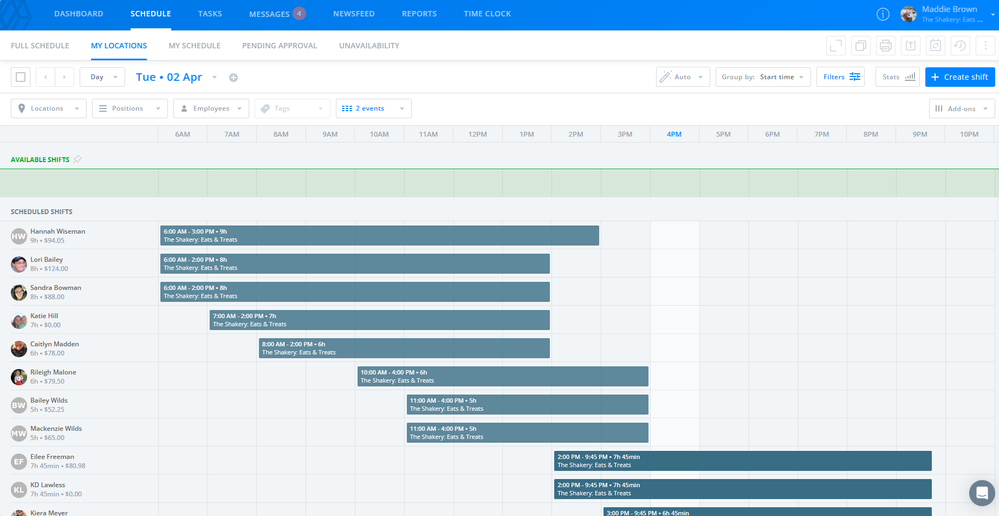The width and height of the screenshot is (999, 516).
Task: Click the print schedule icon
Action: point(885,46)
